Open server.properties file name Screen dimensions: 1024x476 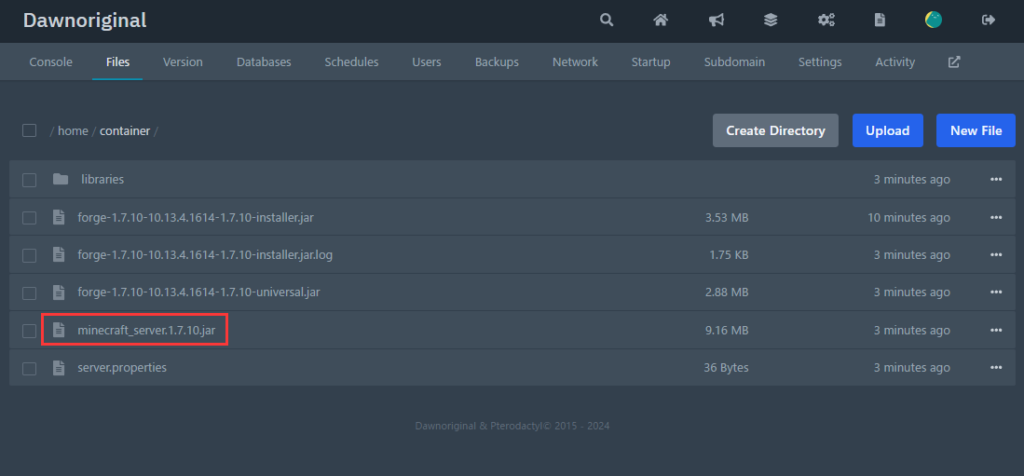coord(122,368)
